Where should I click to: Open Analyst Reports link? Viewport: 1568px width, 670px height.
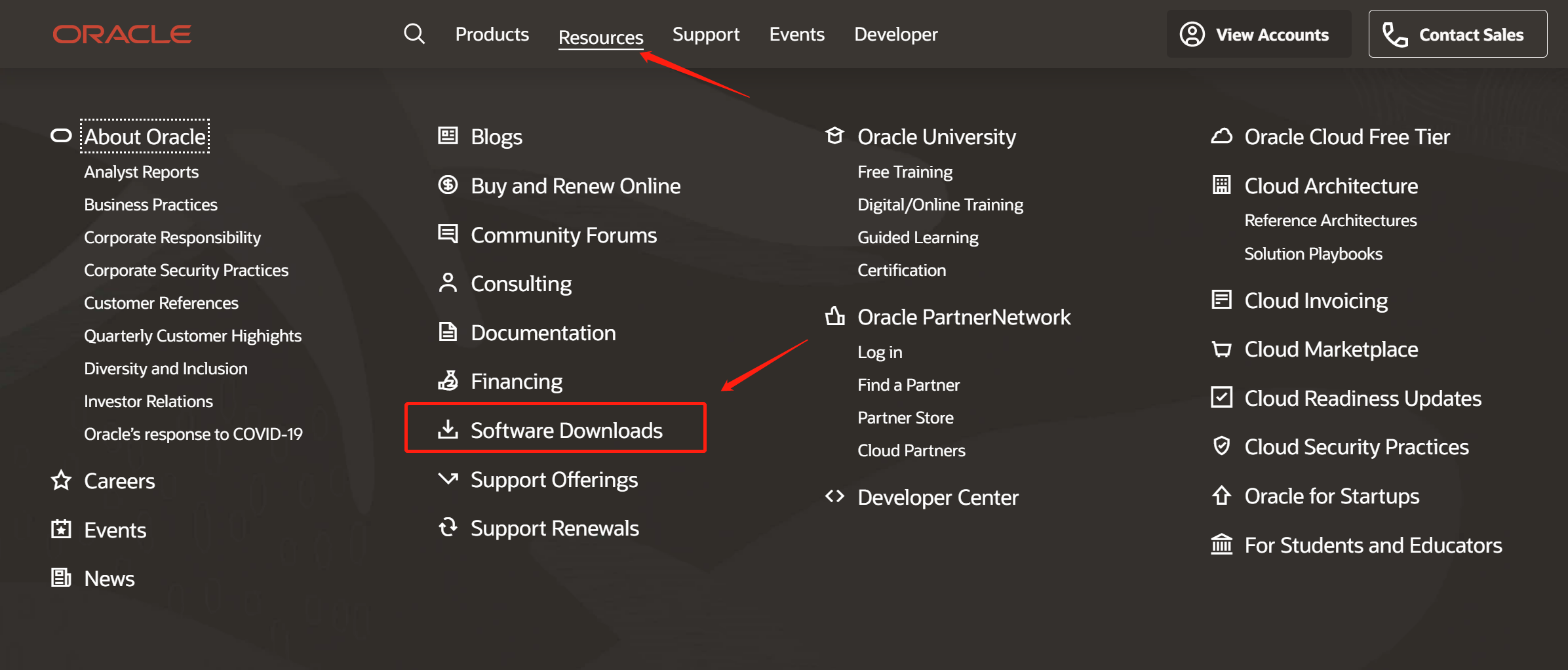(142, 172)
